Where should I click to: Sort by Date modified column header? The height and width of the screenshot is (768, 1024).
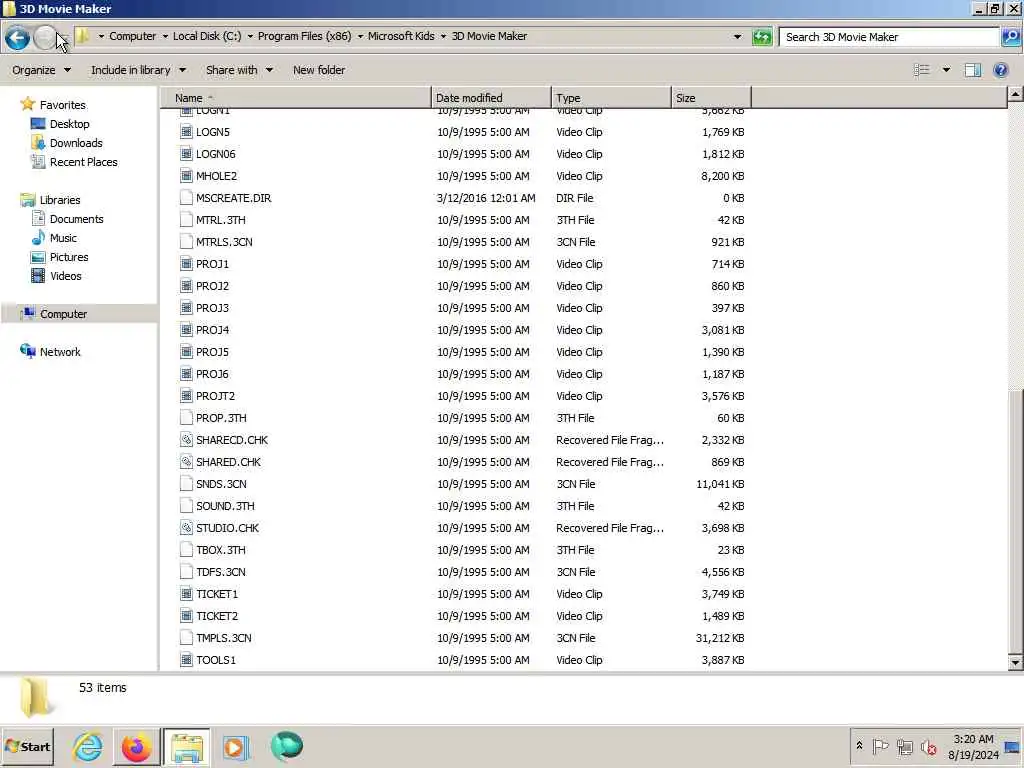[491, 98]
